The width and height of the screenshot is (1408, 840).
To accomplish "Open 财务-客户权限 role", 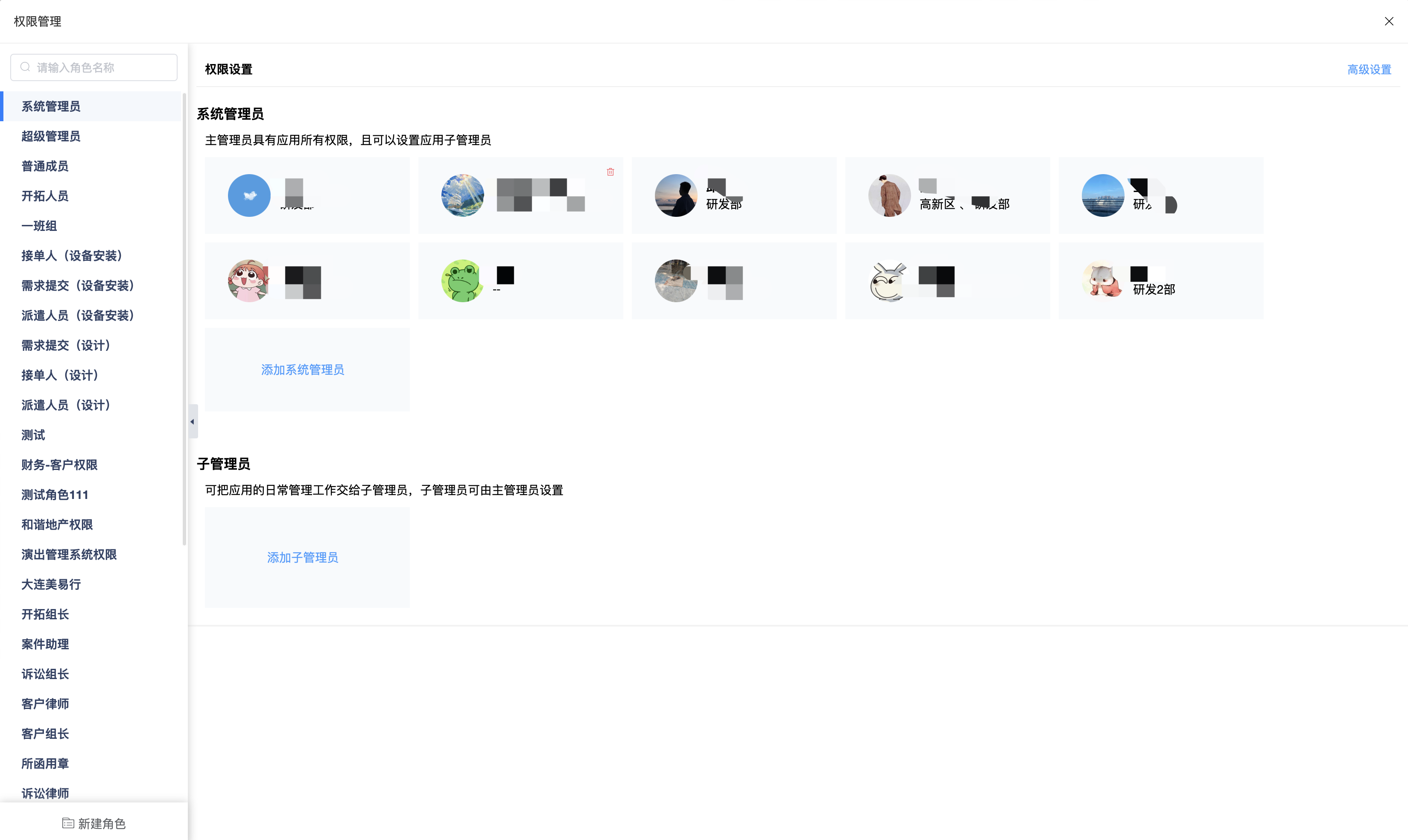I will (x=59, y=465).
